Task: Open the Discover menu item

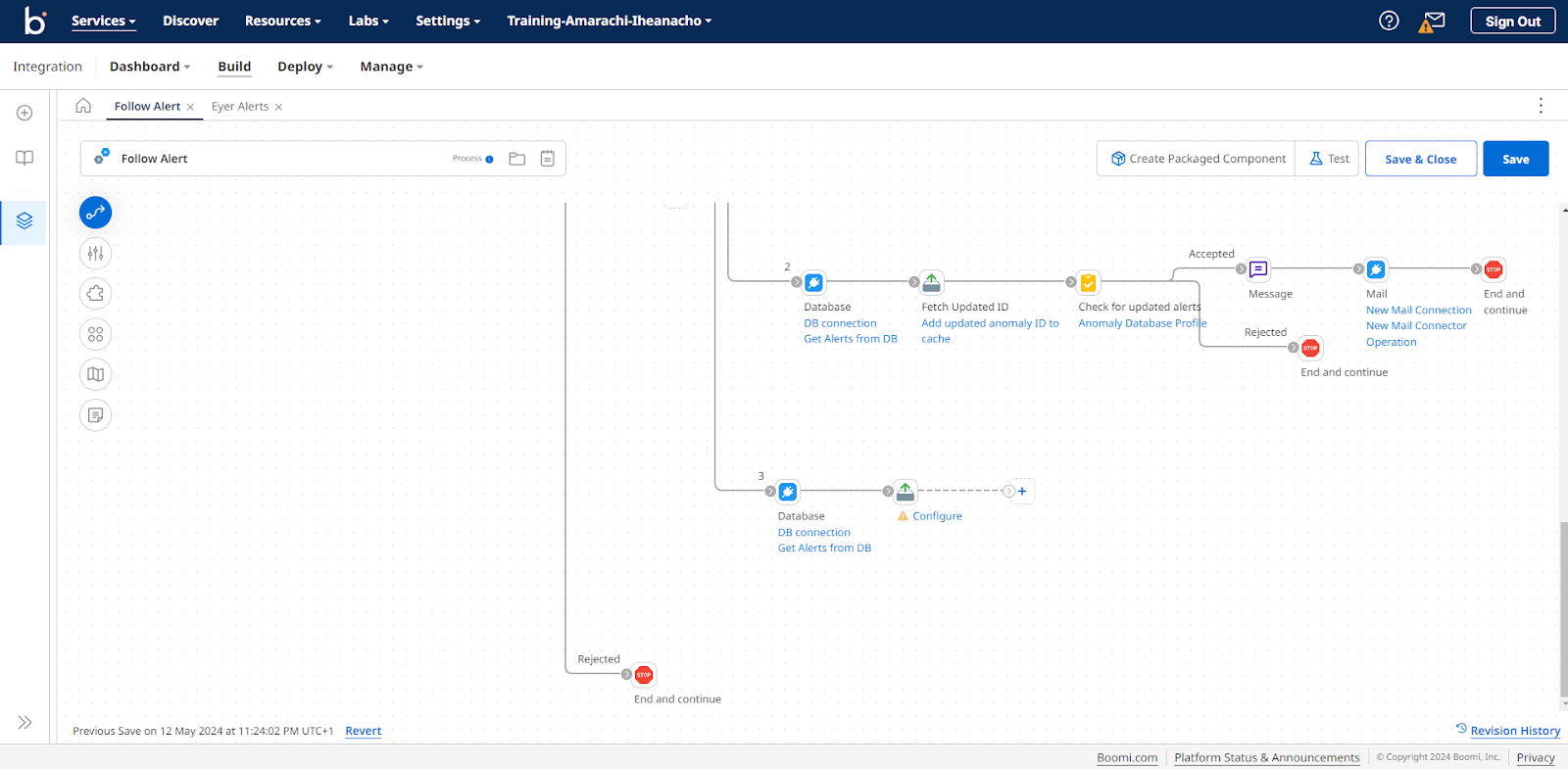Action: 190,21
